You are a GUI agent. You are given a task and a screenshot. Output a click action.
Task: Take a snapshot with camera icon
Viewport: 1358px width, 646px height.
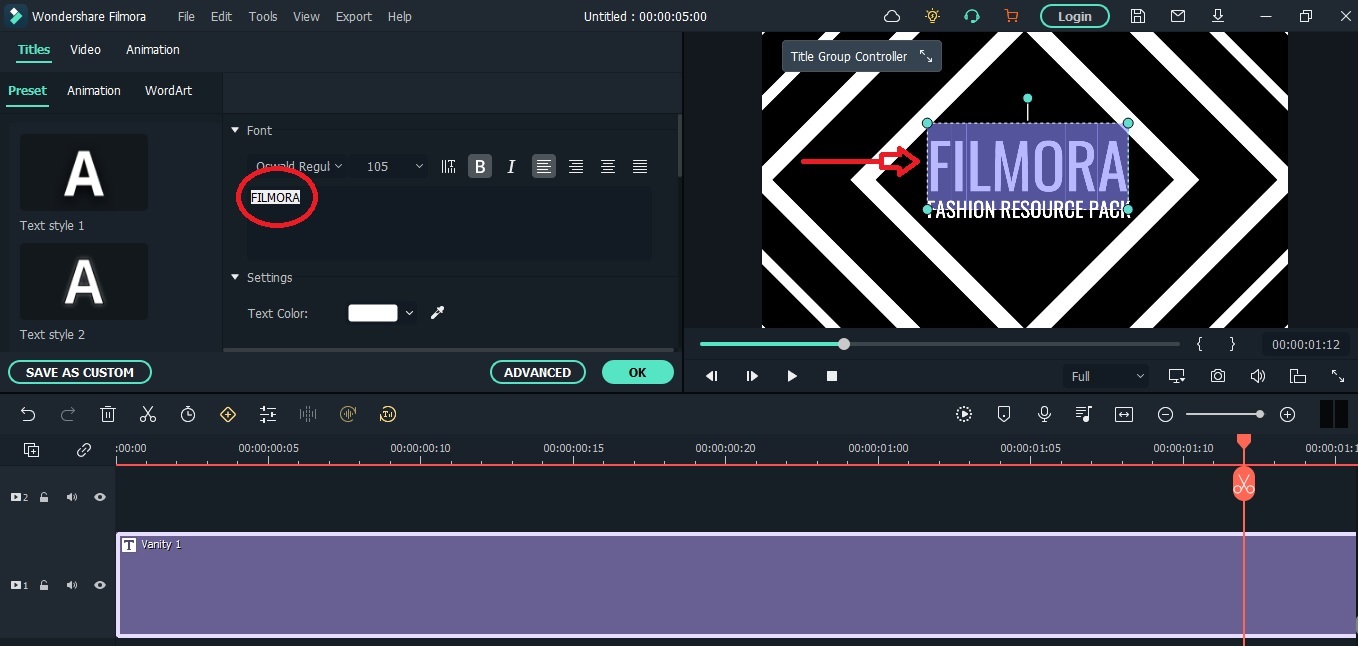coord(1217,376)
